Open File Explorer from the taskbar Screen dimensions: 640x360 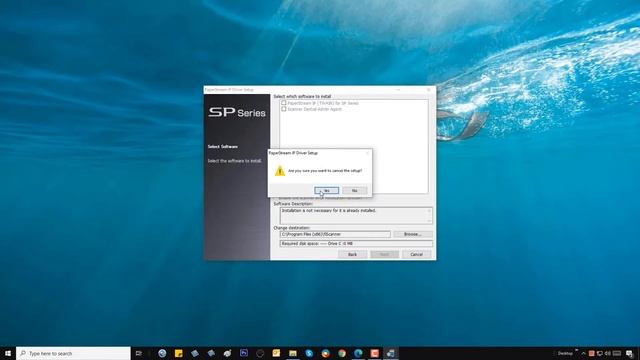tap(293, 353)
